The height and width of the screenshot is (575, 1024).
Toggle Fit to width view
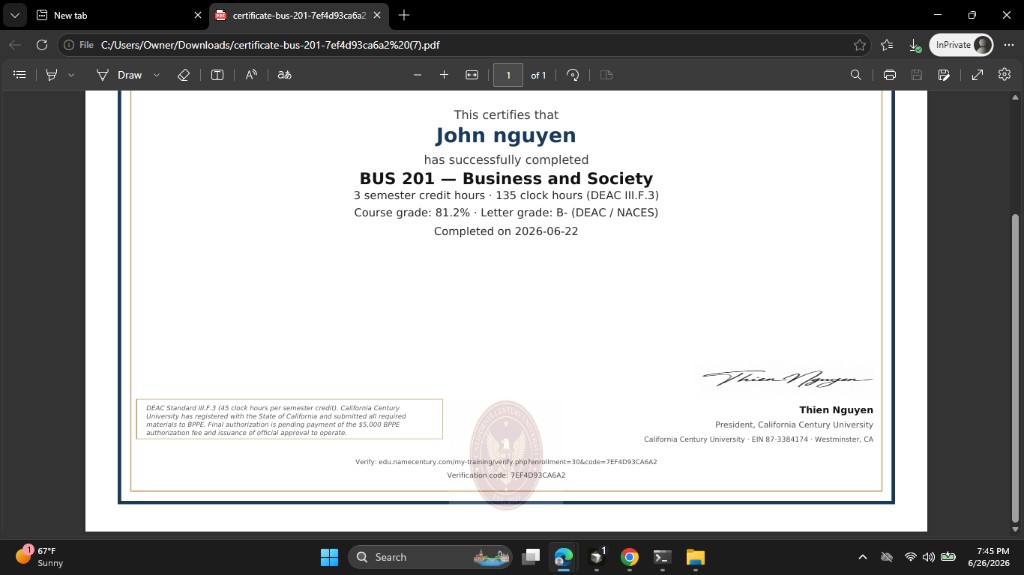pyautogui.click(x=472, y=75)
